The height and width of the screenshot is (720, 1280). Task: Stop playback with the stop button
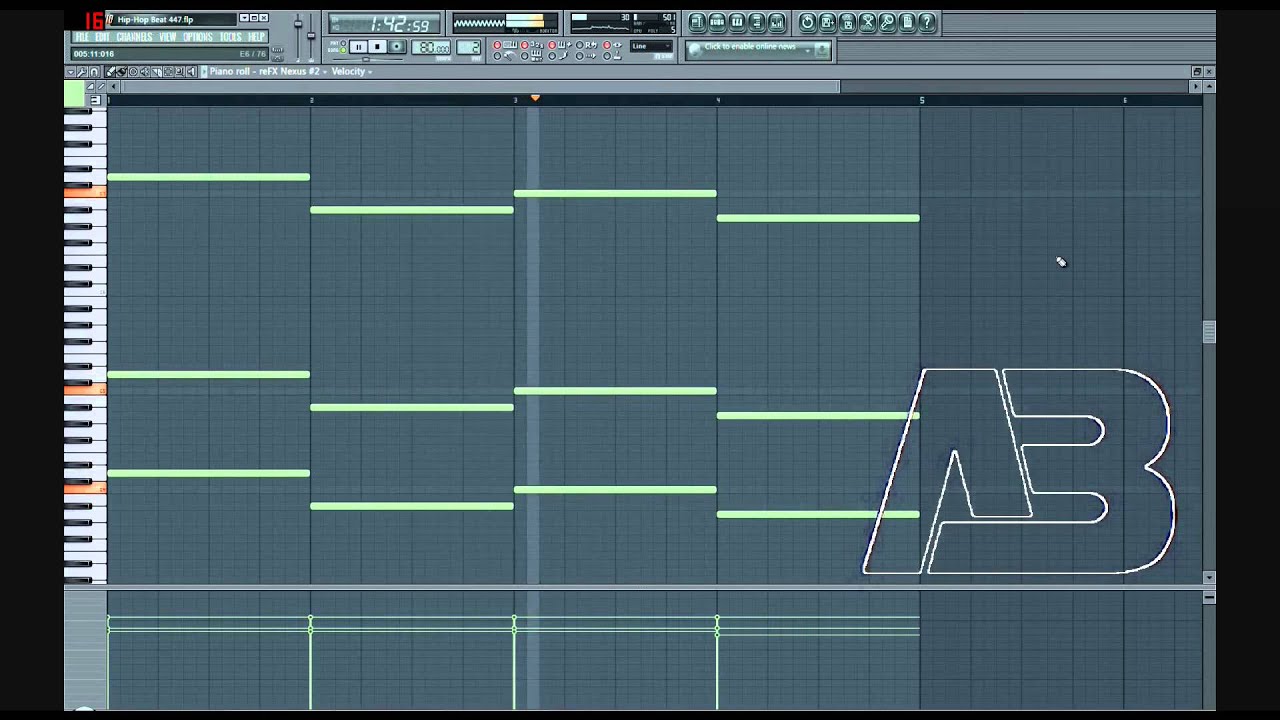click(377, 47)
